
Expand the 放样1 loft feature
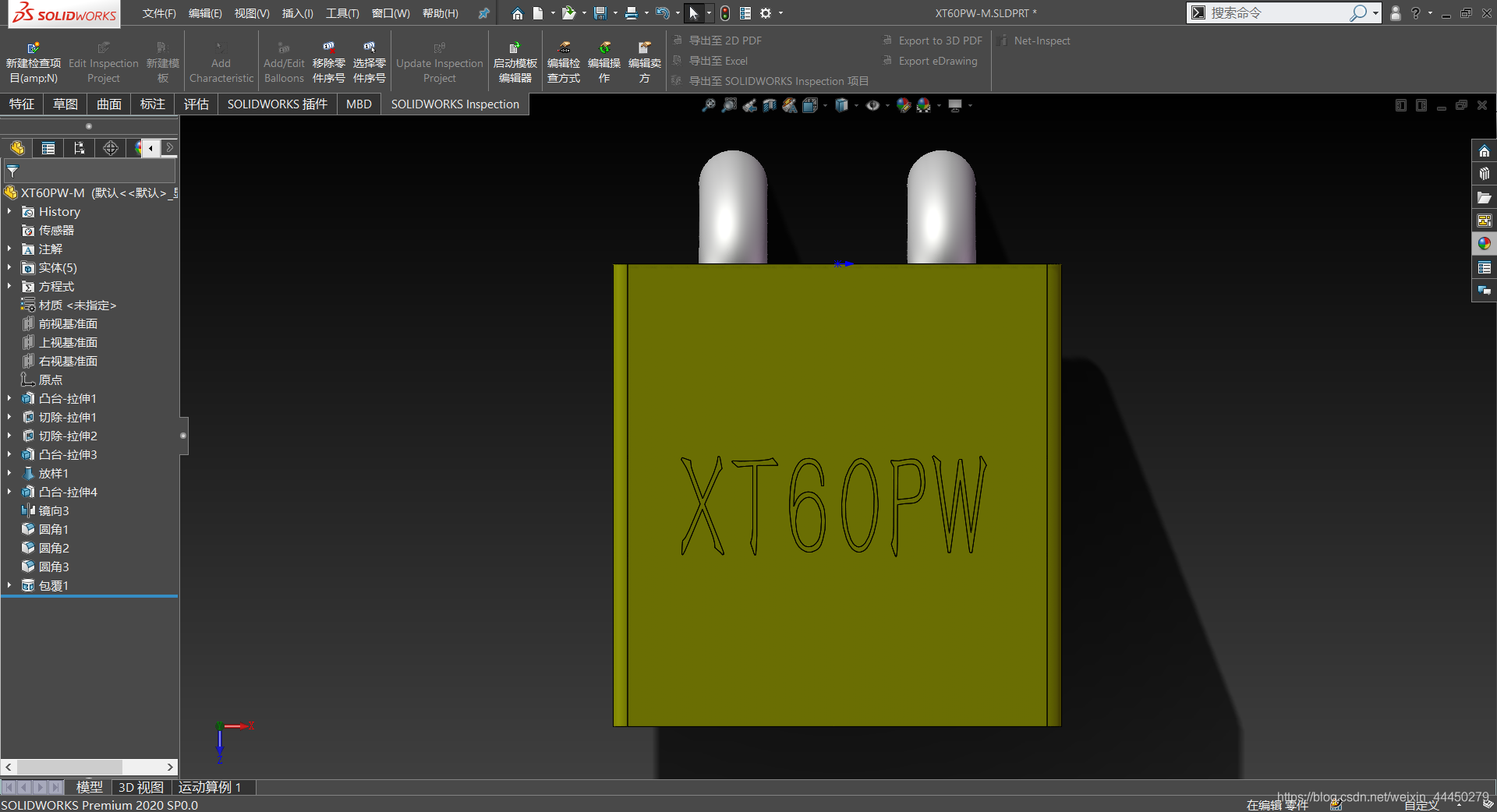tap(9, 473)
